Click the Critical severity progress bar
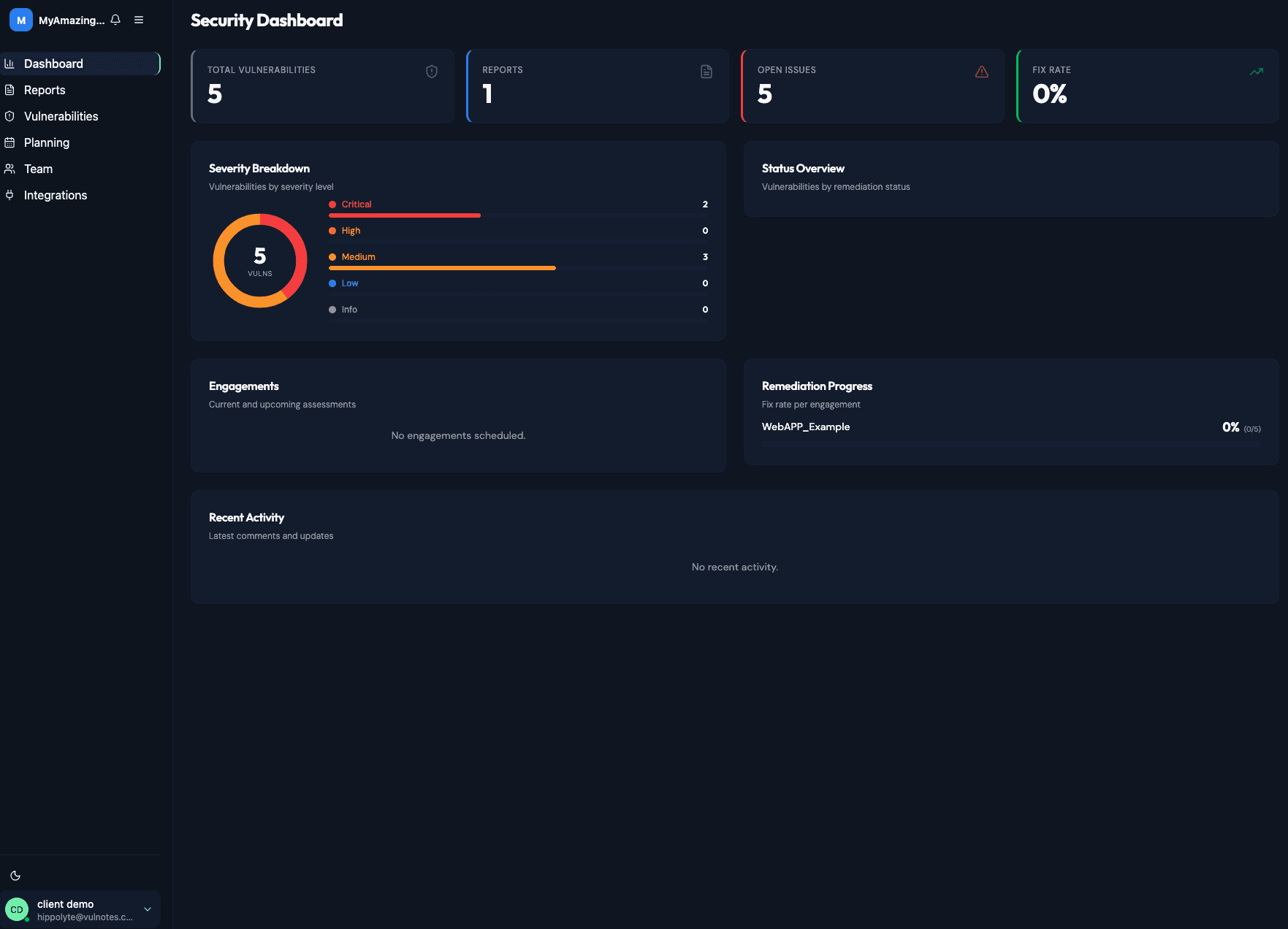The width and height of the screenshot is (1288, 929). [518, 215]
